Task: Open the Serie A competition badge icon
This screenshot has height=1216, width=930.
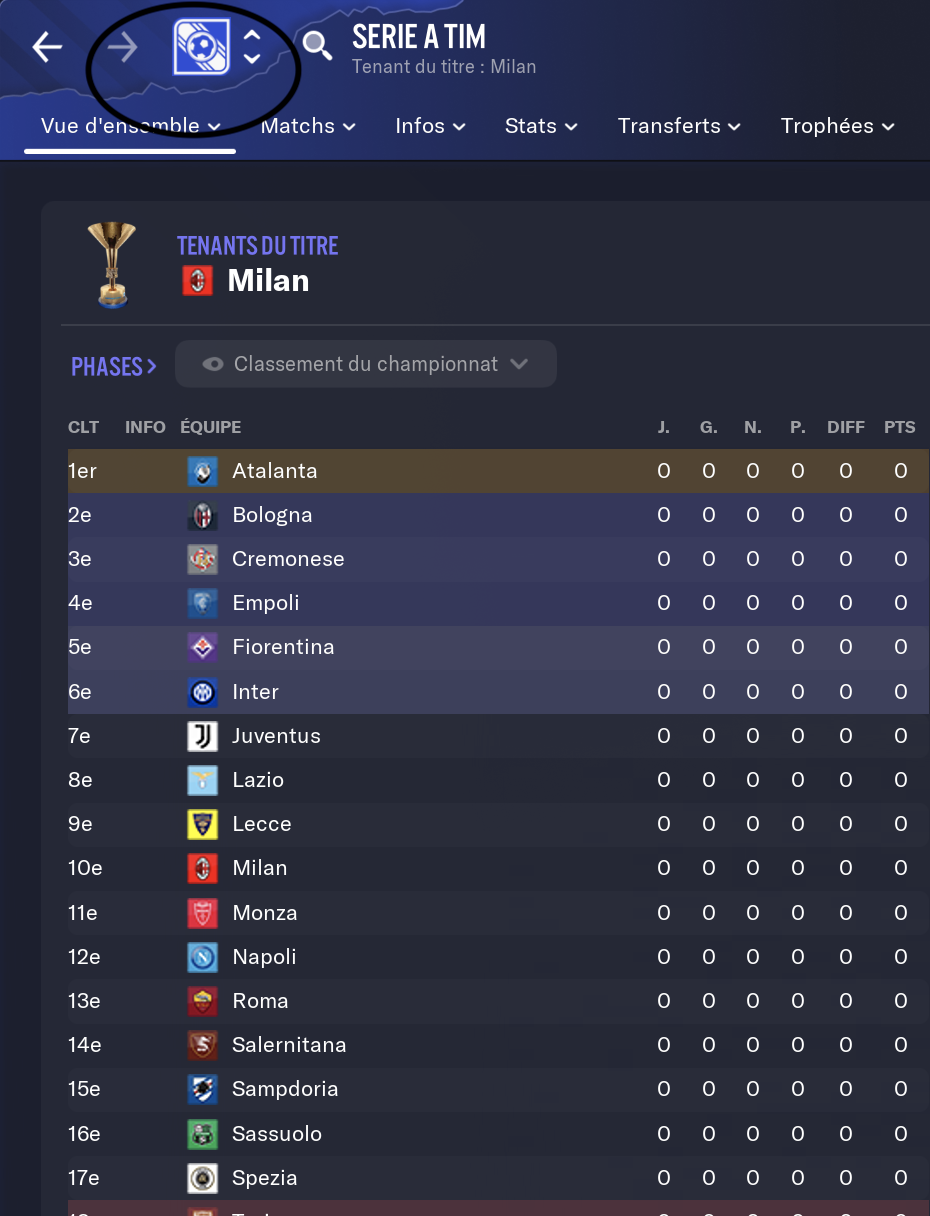Action: (x=202, y=47)
